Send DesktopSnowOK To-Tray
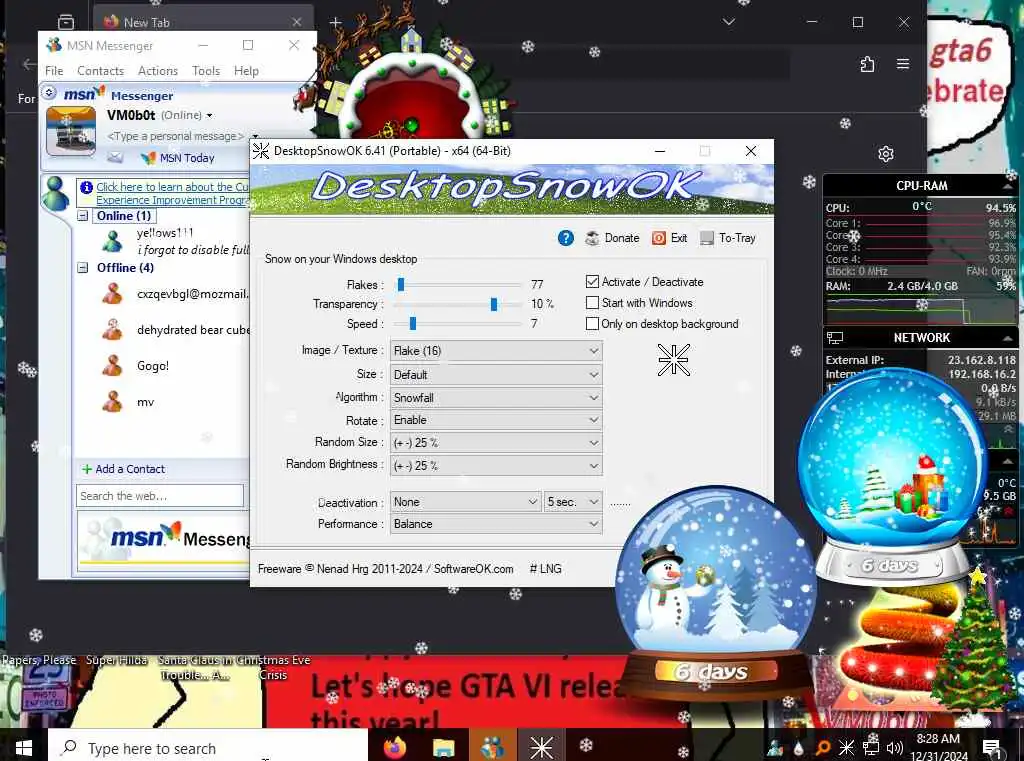Screen dimensions: 1024x761 [x=727, y=238]
